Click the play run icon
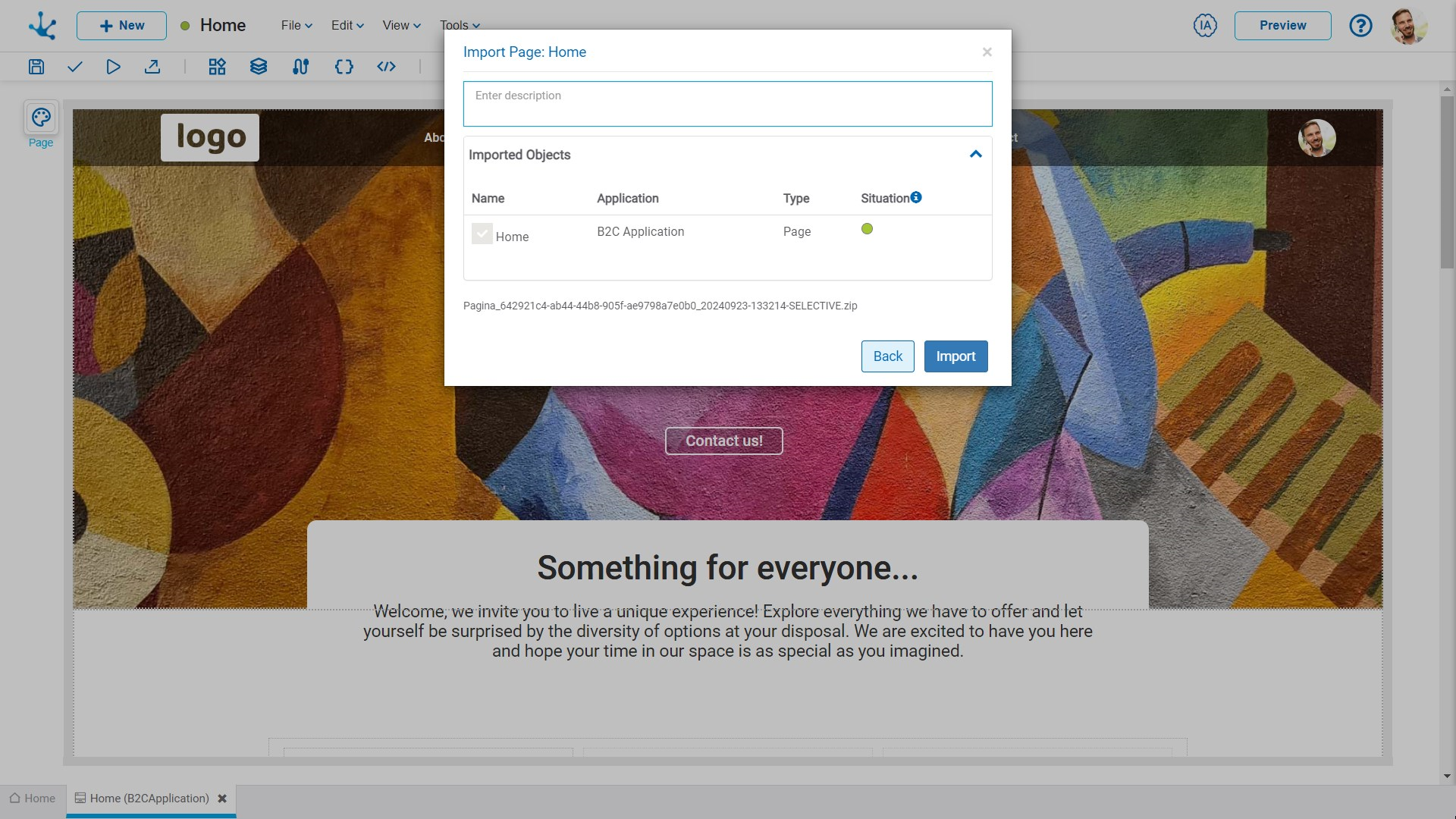1456x819 pixels. (113, 67)
